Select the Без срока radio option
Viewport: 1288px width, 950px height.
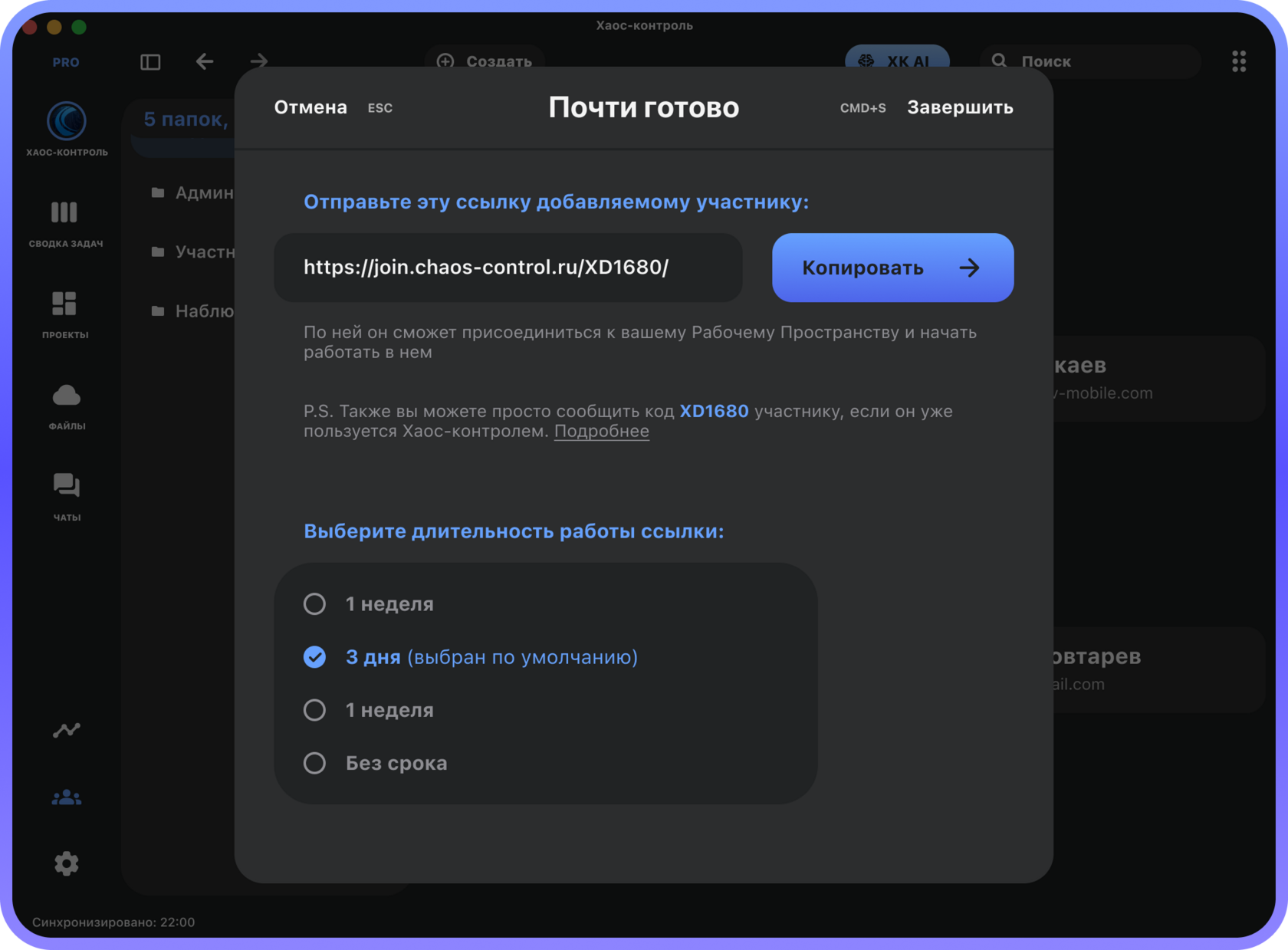click(x=314, y=763)
